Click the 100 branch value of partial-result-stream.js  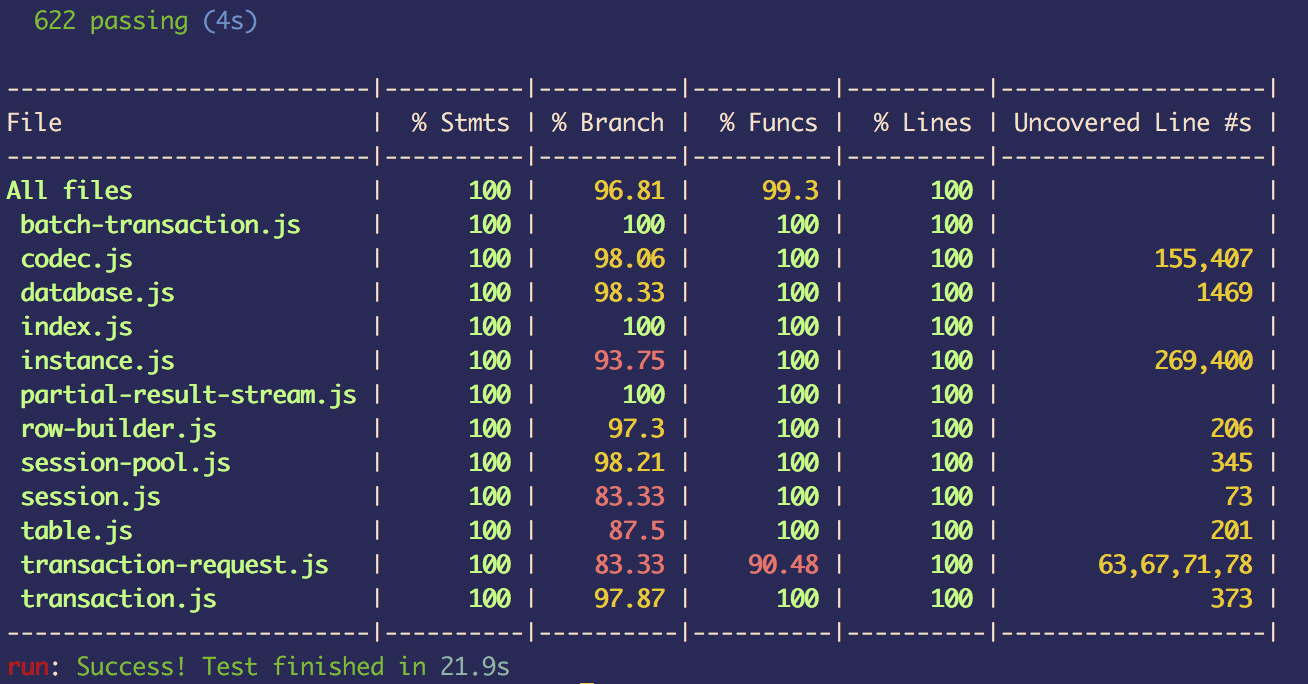point(643,395)
